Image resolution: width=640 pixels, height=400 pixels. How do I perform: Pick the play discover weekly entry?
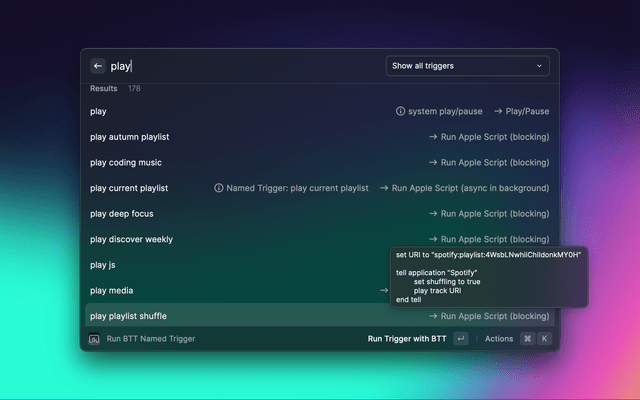[x=131, y=239]
